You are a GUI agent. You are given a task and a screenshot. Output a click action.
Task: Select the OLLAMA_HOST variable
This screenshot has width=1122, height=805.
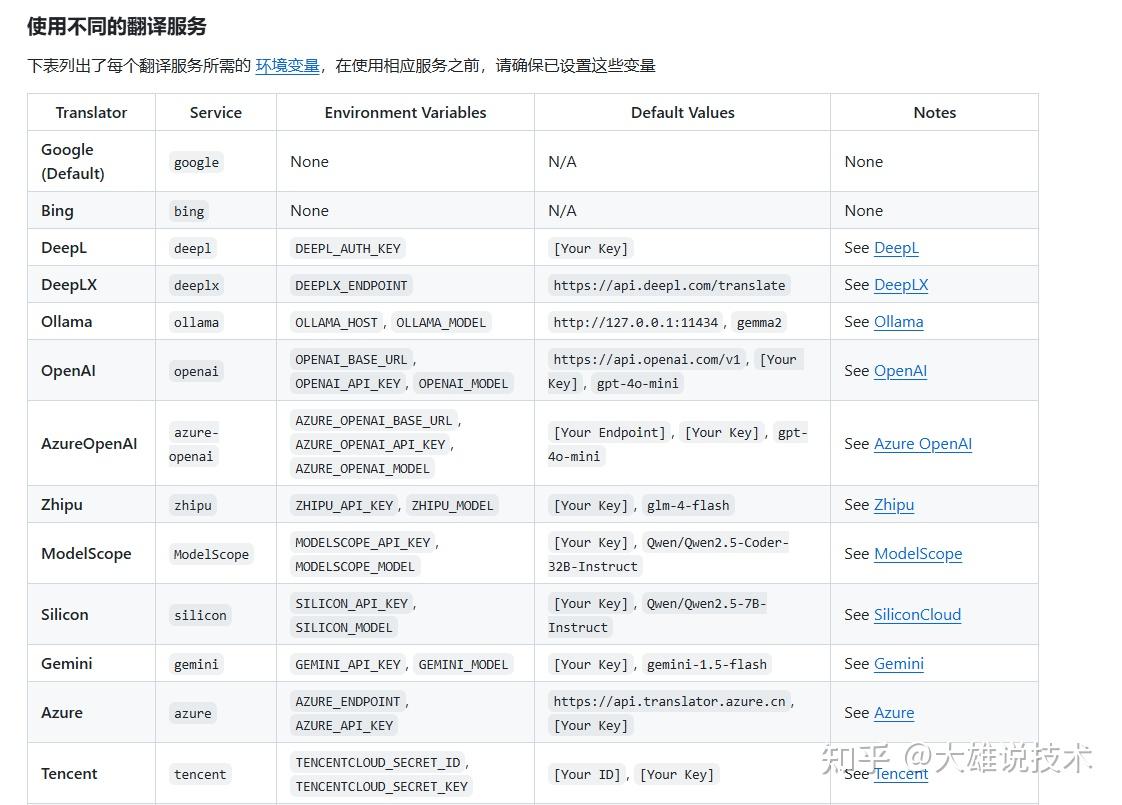click(x=336, y=323)
